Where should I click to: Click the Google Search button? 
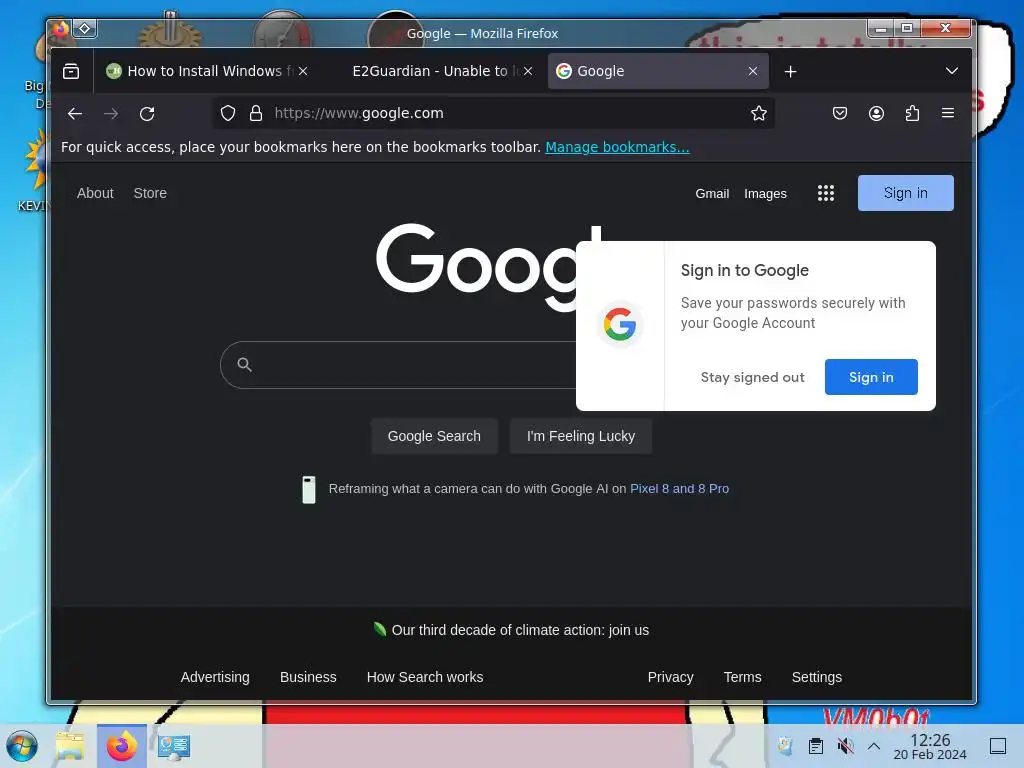[x=434, y=436]
